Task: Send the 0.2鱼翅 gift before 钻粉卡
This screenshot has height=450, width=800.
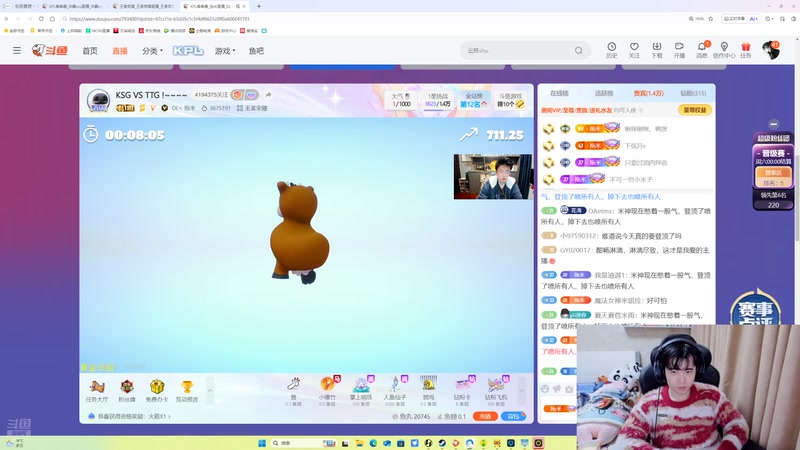Action: coord(429,392)
